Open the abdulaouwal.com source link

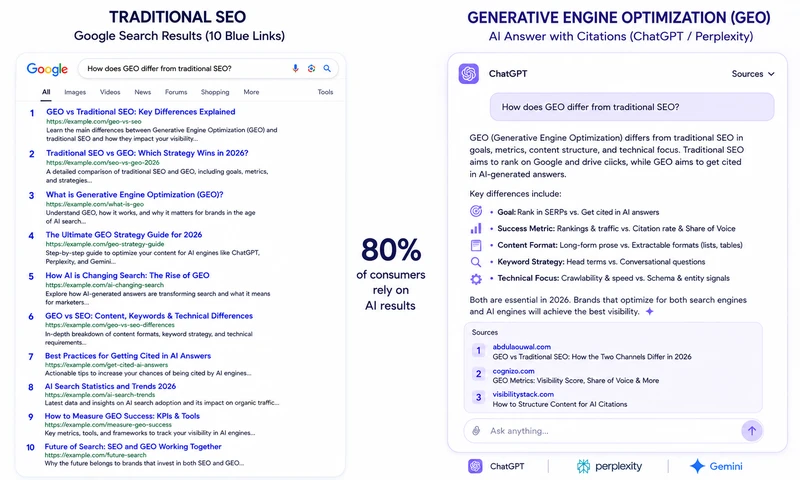[x=521, y=347]
